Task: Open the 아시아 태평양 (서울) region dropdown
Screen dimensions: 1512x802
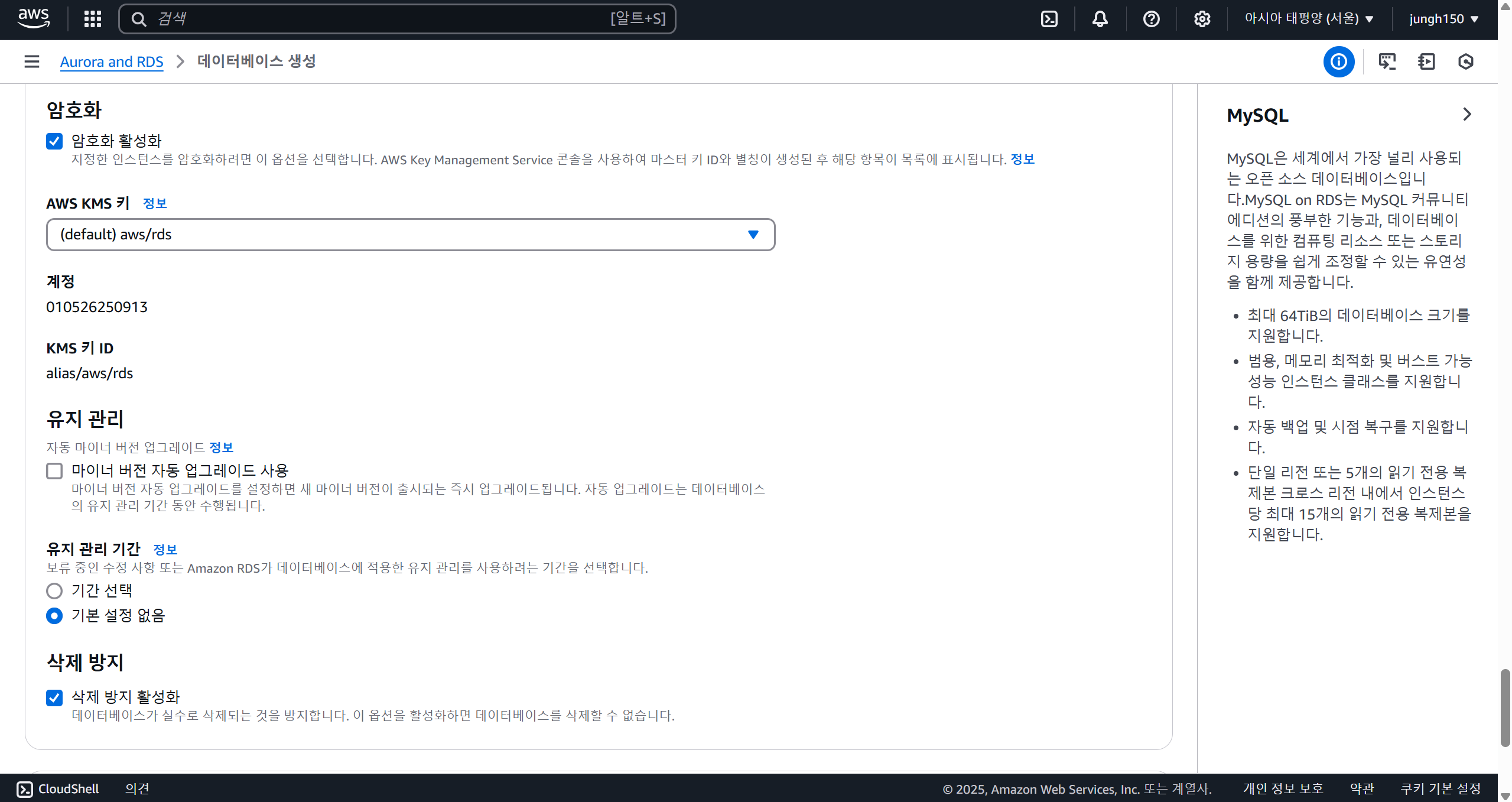Action: (1309, 19)
